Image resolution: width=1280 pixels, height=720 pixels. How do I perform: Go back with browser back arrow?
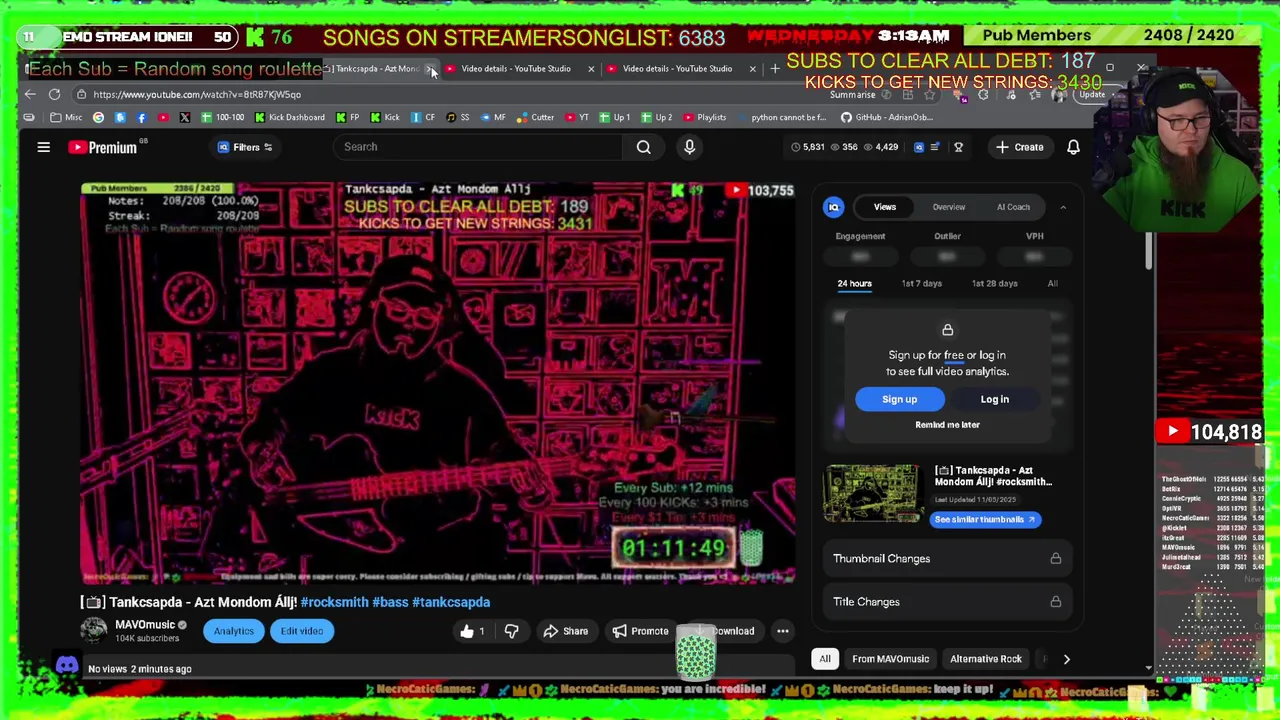(x=30, y=94)
